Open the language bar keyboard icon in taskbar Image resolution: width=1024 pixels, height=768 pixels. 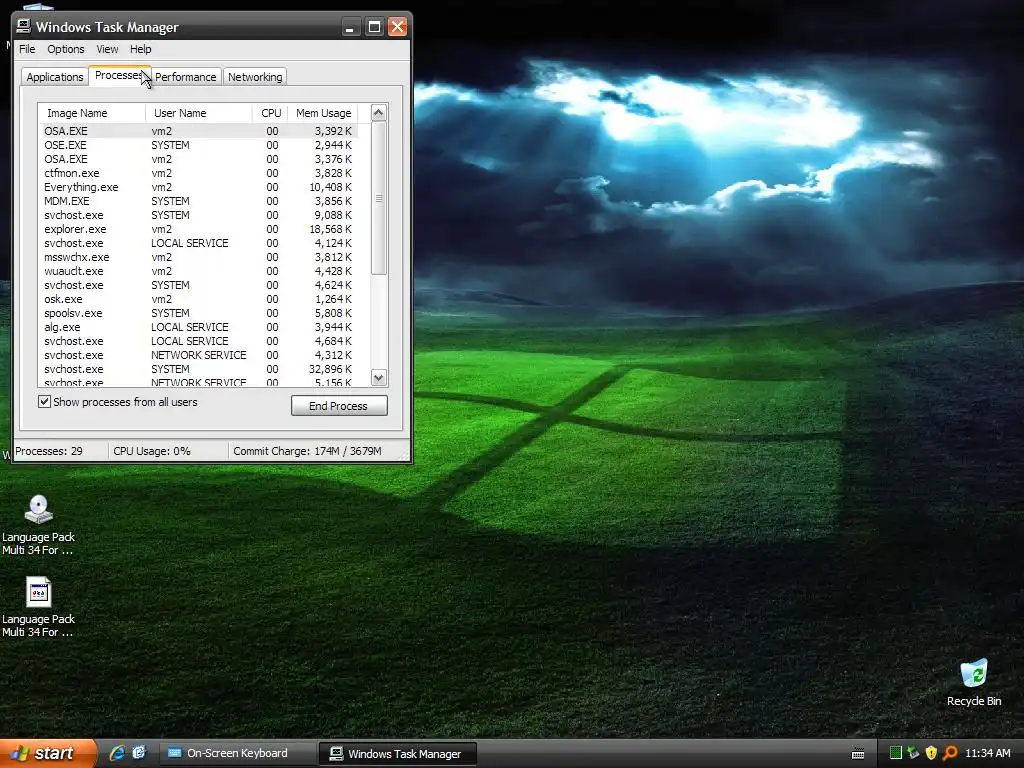858,754
